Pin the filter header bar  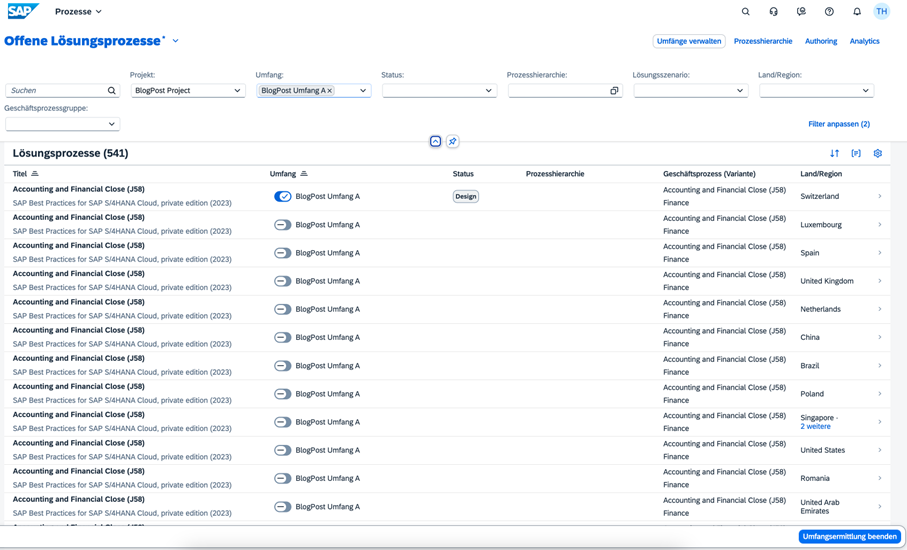tap(453, 142)
